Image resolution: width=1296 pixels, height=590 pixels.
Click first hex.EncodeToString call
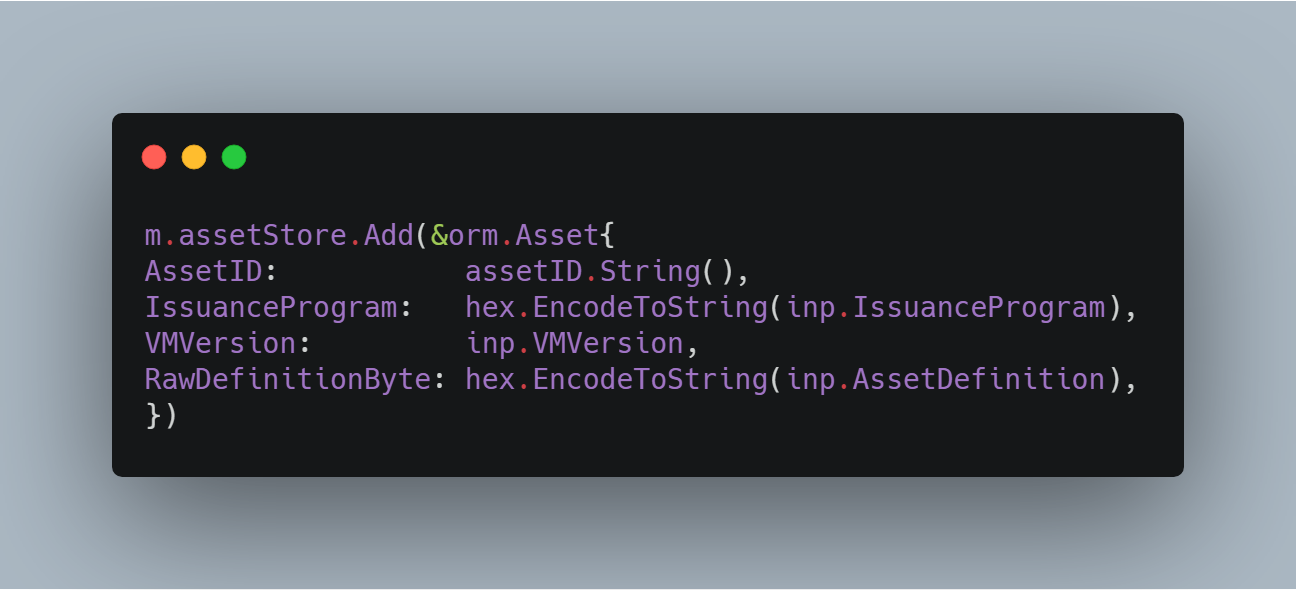pyautogui.click(x=616, y=307)
